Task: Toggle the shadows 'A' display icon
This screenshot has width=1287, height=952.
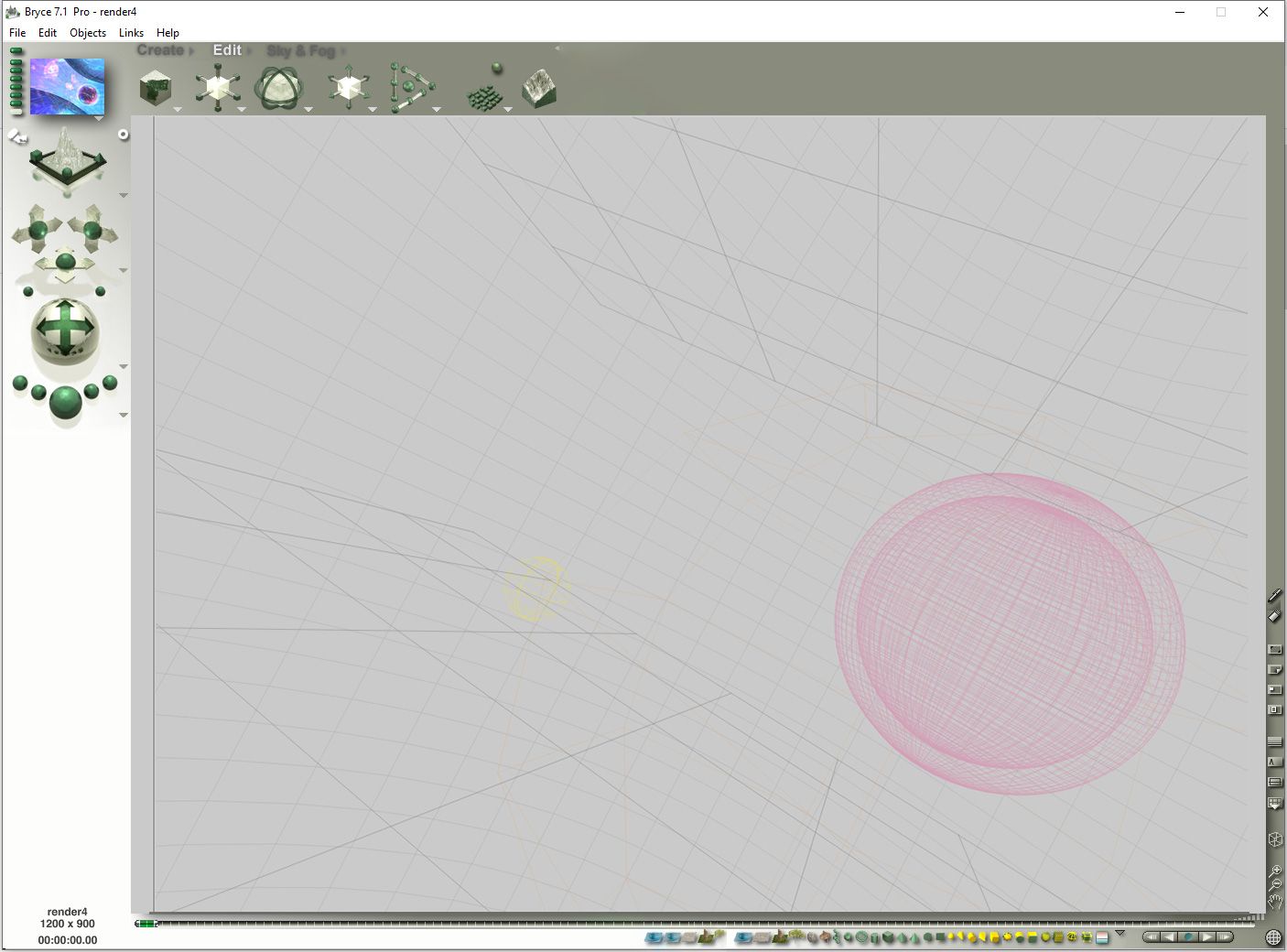Action: pyautogui.click(x=1274, y=762)
